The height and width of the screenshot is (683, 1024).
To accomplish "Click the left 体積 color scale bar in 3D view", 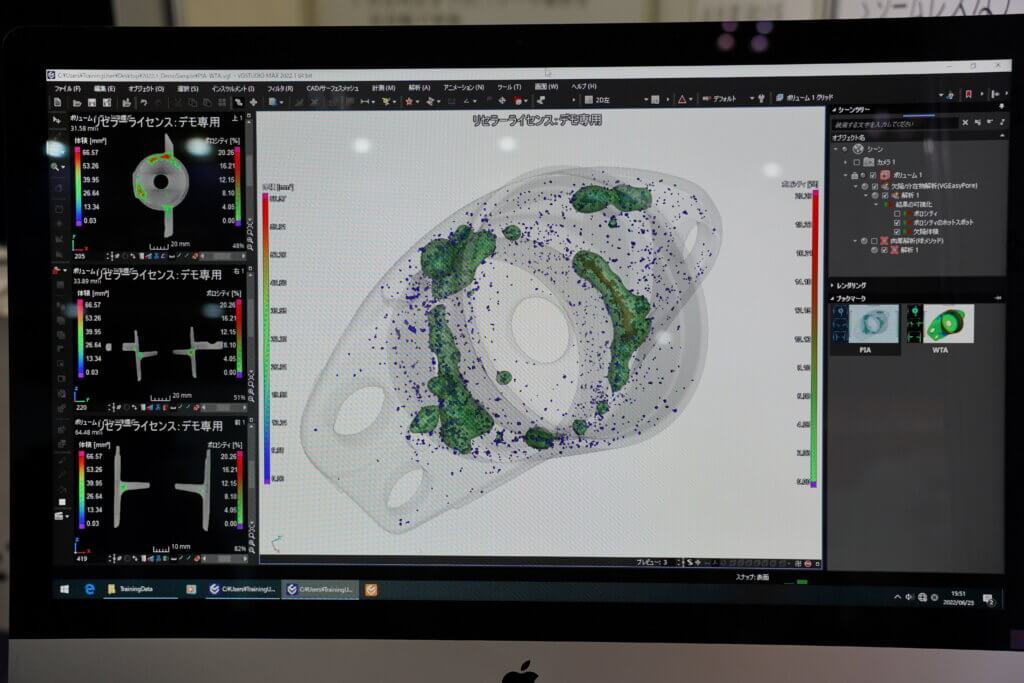I will pos(266,338).
